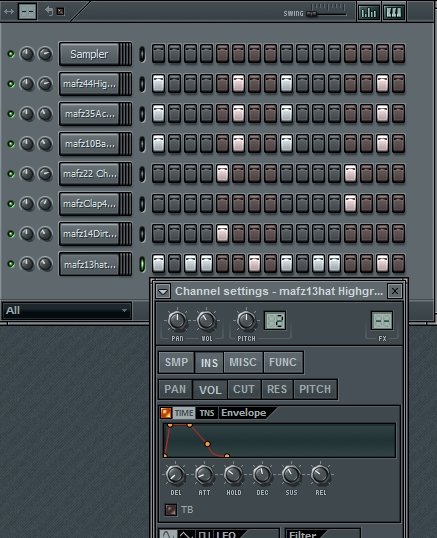Click the lit channel select light for mafz13hat
The width and height of the screenshot is (437, 538).
[x=142, y=264]
